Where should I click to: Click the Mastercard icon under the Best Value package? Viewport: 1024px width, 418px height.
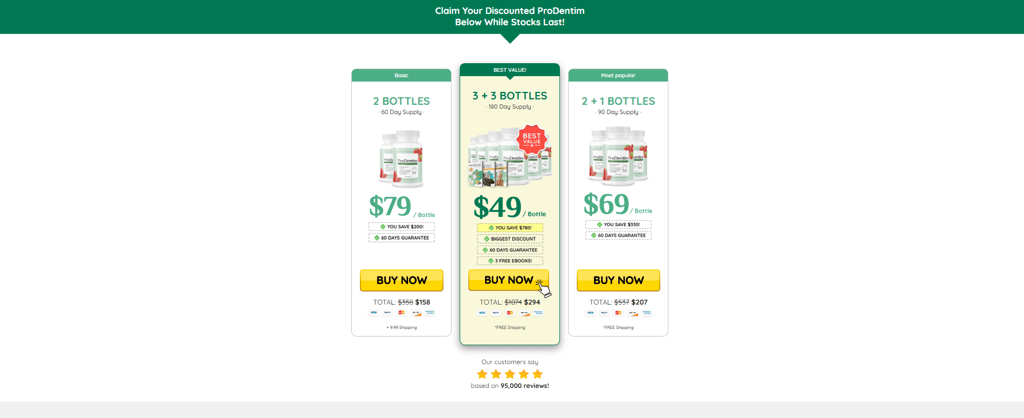[x=509, y=312]
